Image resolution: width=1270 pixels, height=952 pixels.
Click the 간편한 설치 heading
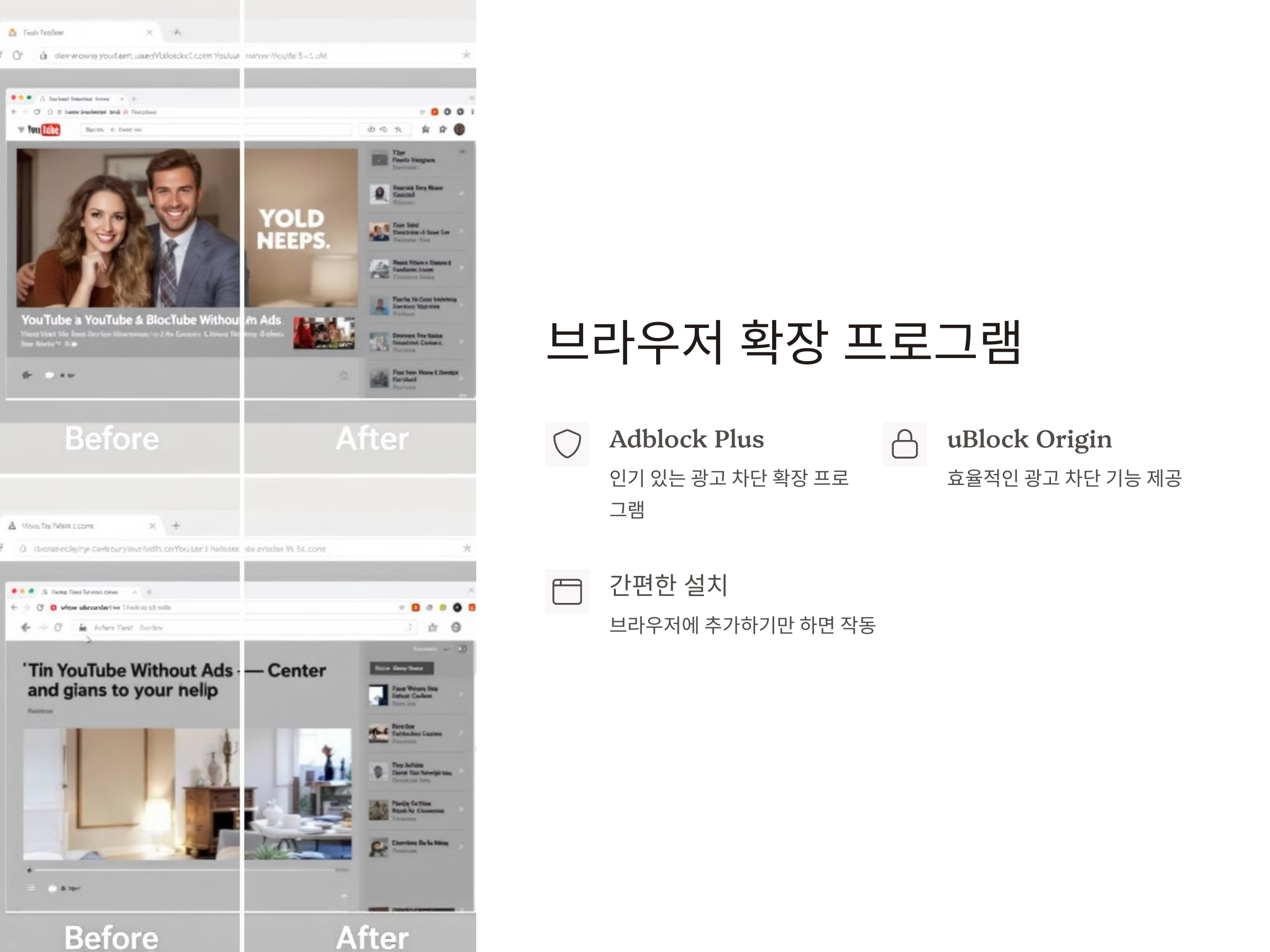click(668, 585)
